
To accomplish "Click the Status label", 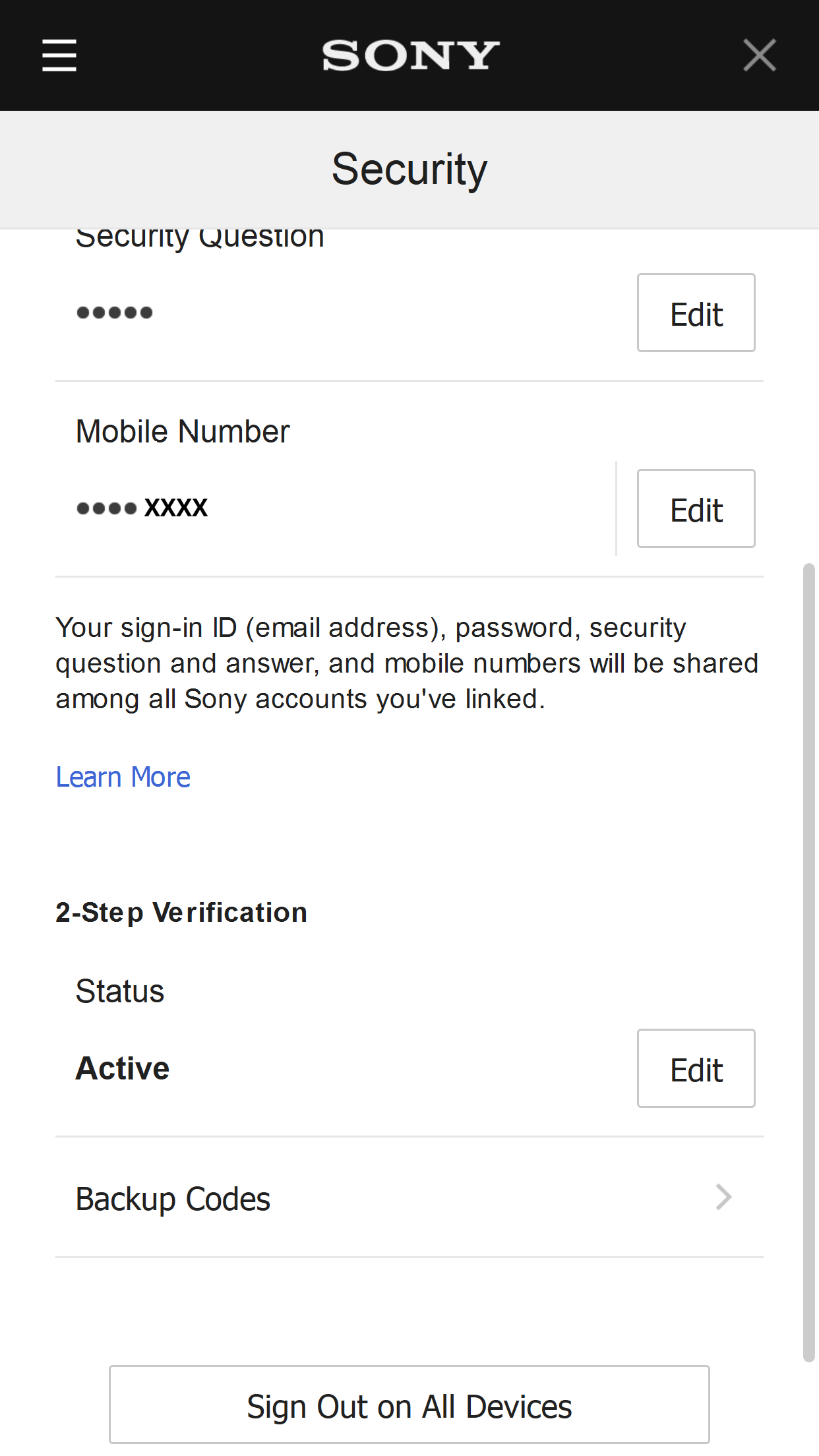I will pyautogui.click(x=120, y=991).
